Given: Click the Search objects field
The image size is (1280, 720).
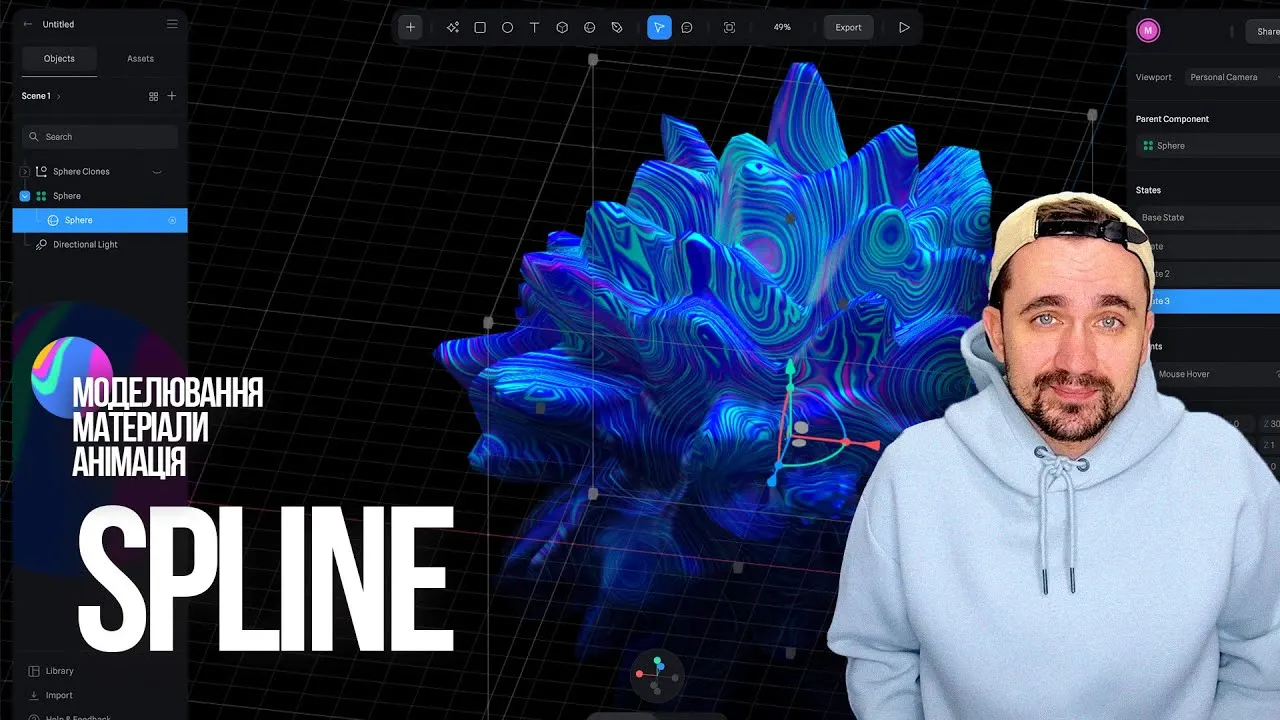Looking at the screenshot, I should click(100, 137).
